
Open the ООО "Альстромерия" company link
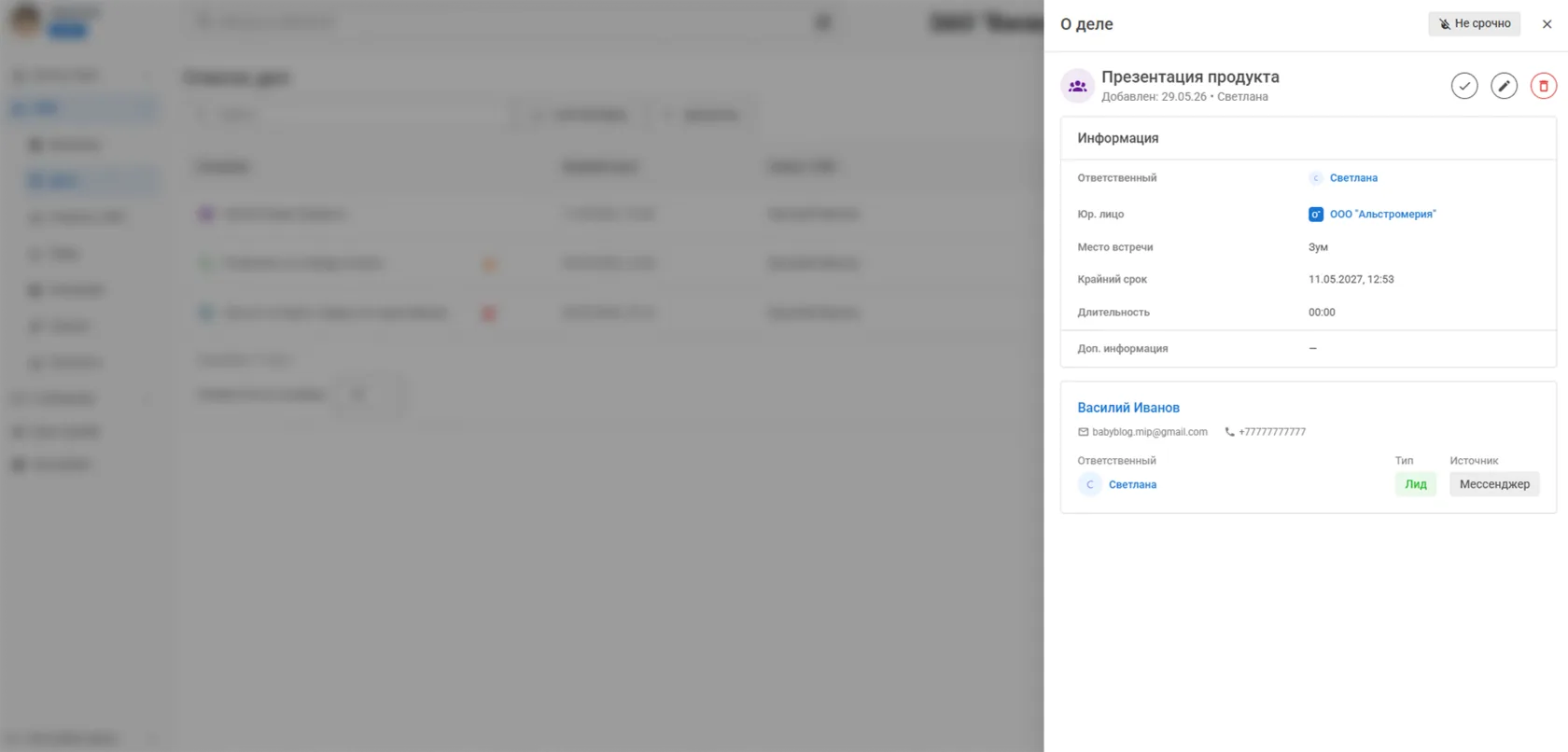click(x=1383, y=215)
